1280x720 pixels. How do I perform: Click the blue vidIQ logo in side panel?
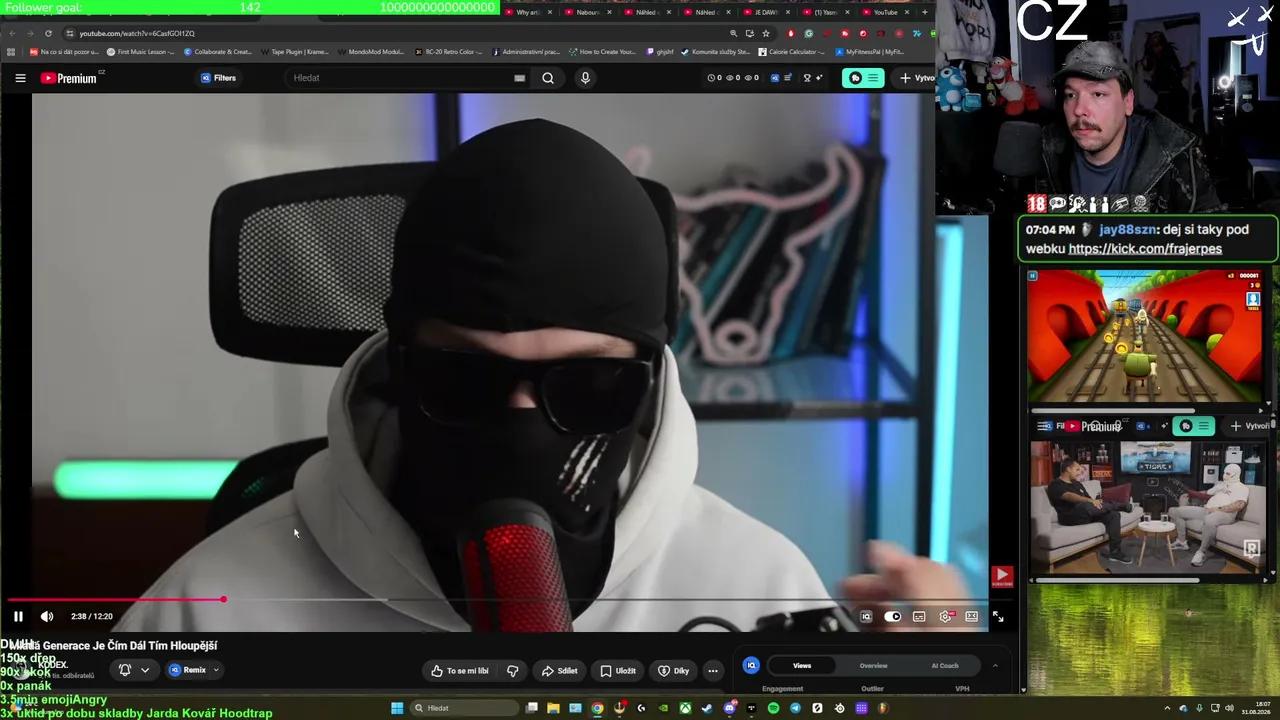click(x=752, y=666)
